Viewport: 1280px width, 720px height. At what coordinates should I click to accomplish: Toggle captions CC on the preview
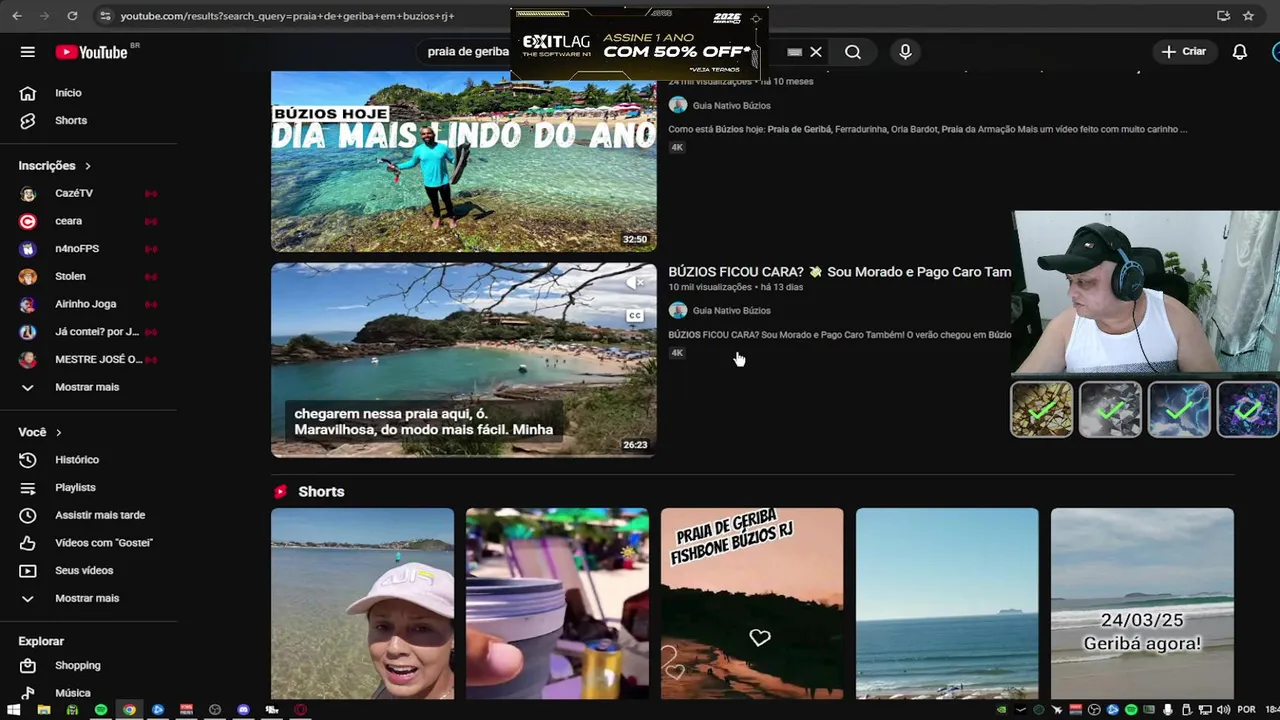click(635, 316)
